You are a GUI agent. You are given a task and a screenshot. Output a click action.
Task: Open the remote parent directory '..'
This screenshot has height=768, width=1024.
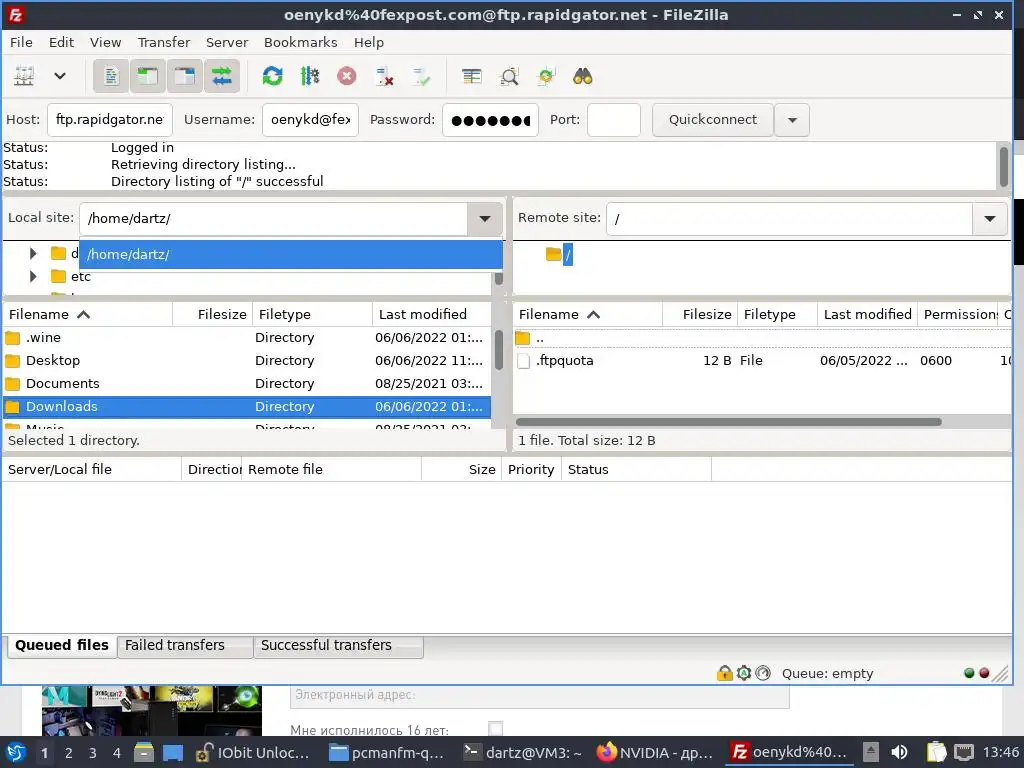point(762,338)
